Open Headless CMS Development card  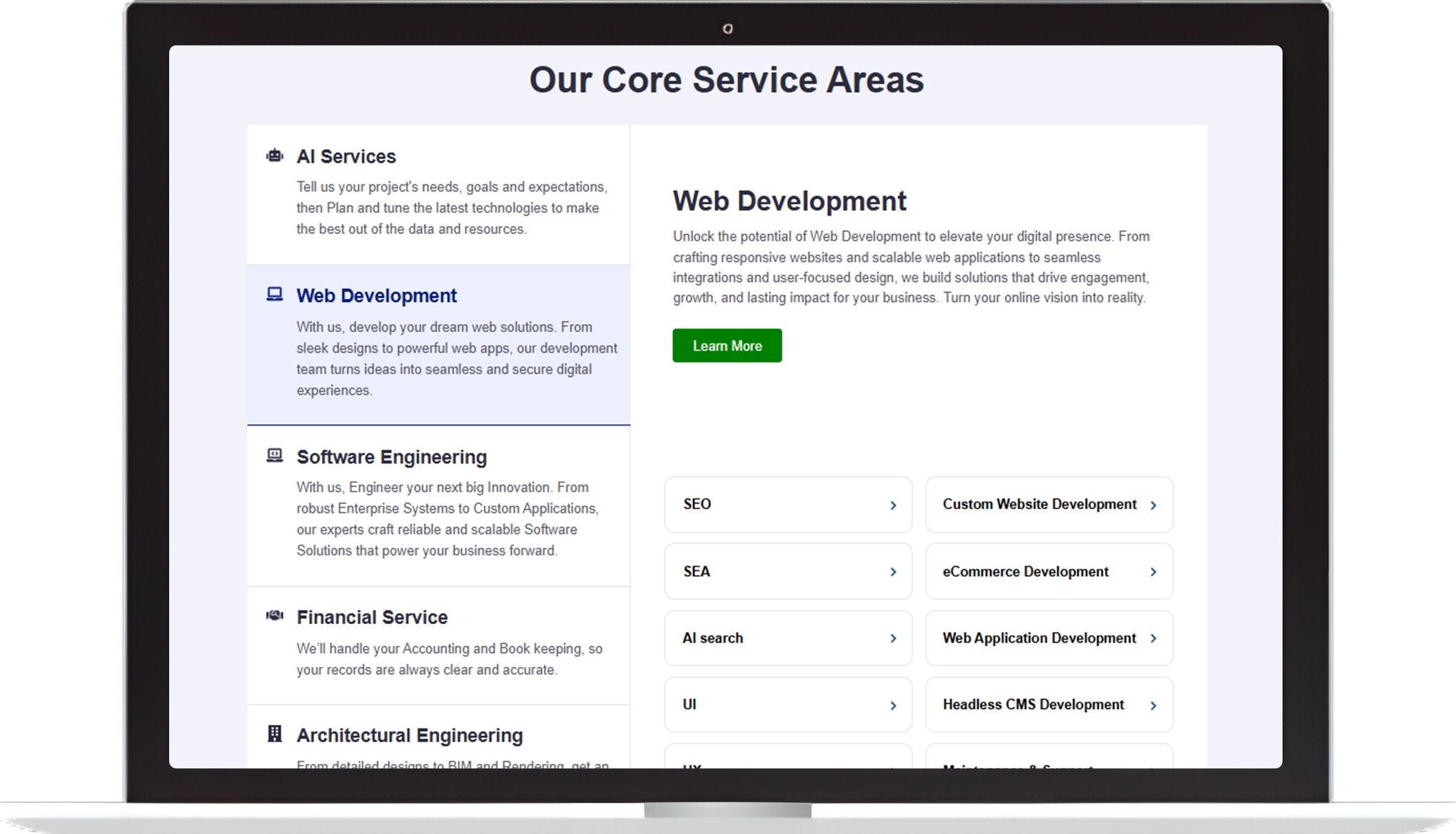click(x=1049, y=705)
